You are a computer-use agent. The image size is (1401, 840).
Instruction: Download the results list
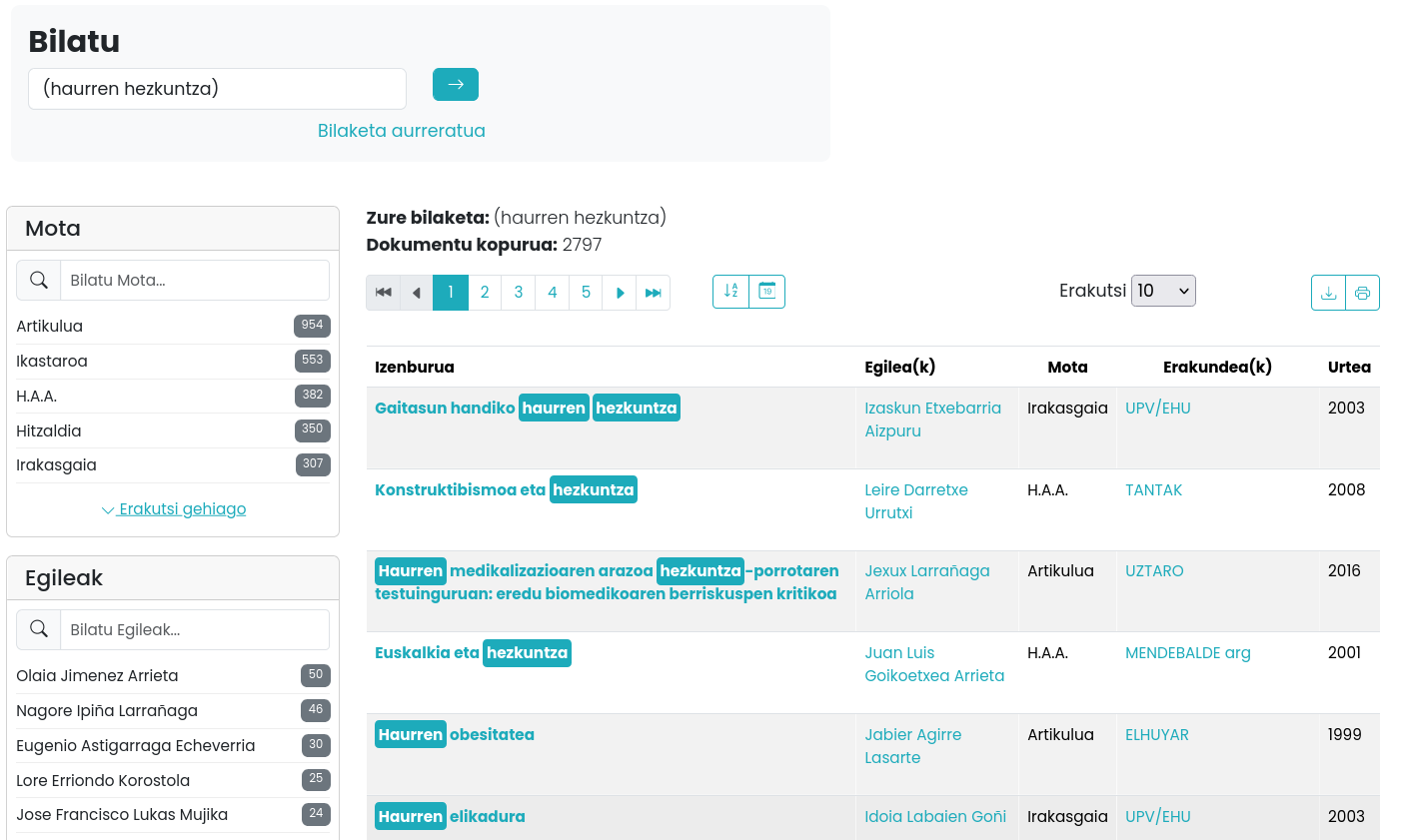1328,293
